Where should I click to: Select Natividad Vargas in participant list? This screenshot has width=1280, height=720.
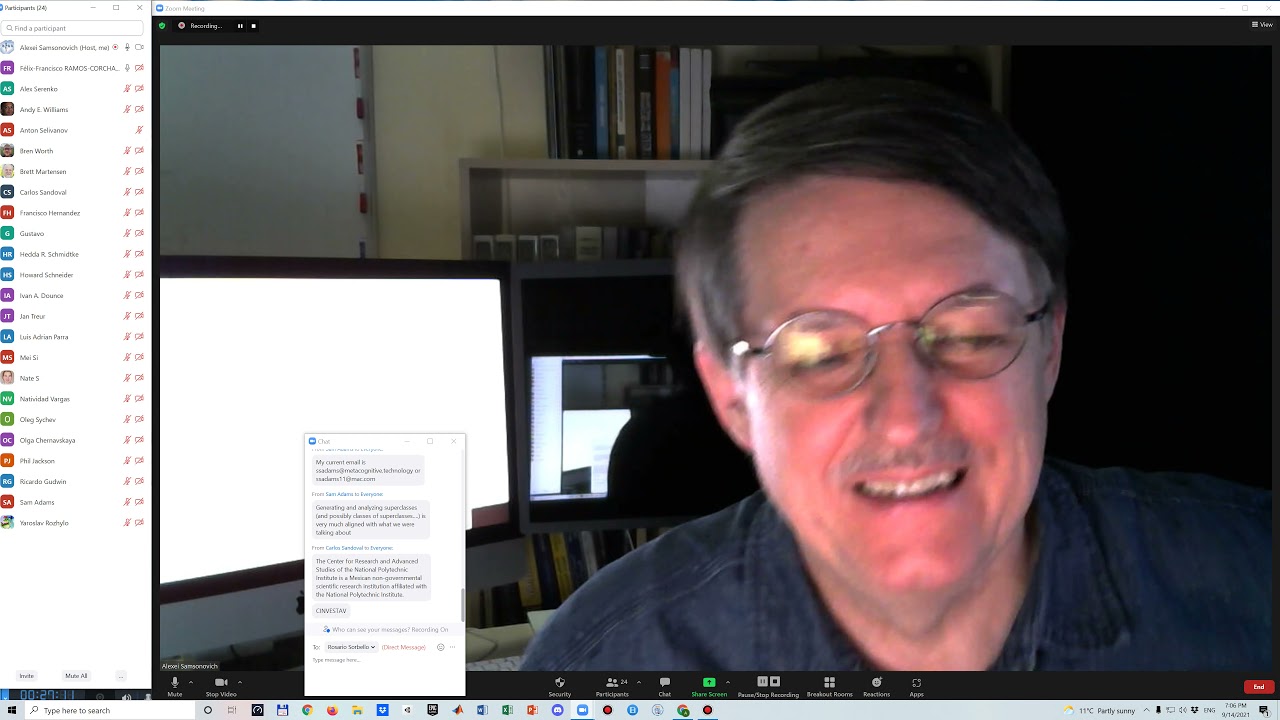[75, 399]
